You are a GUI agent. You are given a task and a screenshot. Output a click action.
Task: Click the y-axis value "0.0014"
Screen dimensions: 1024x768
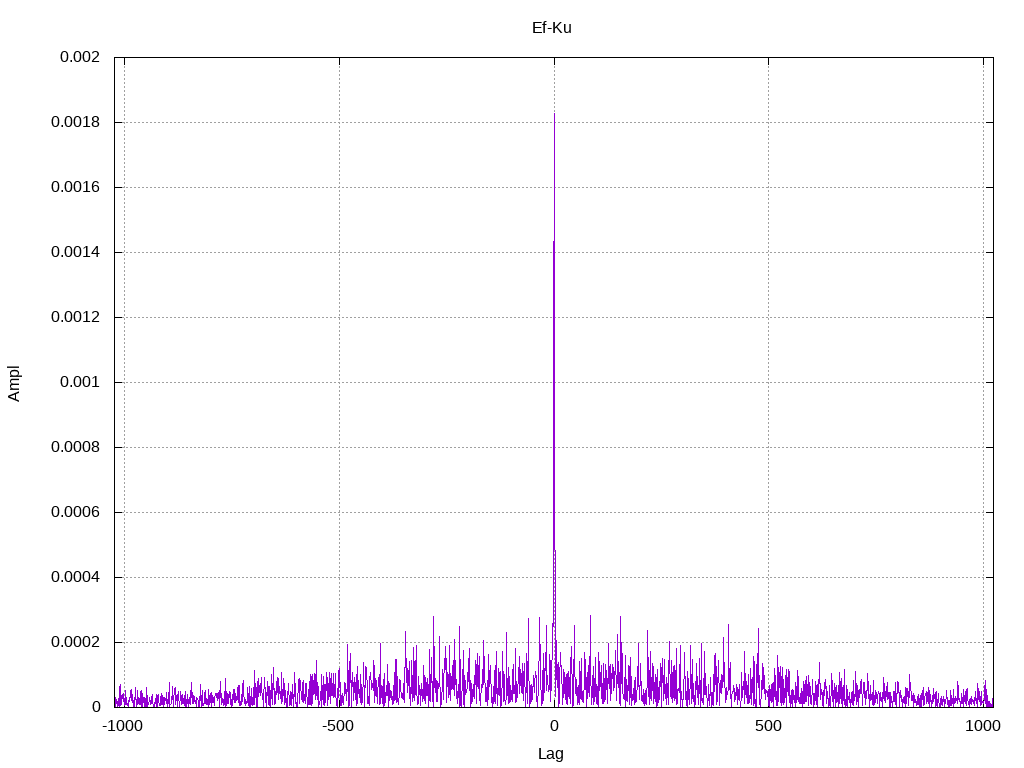coord(75,252)
